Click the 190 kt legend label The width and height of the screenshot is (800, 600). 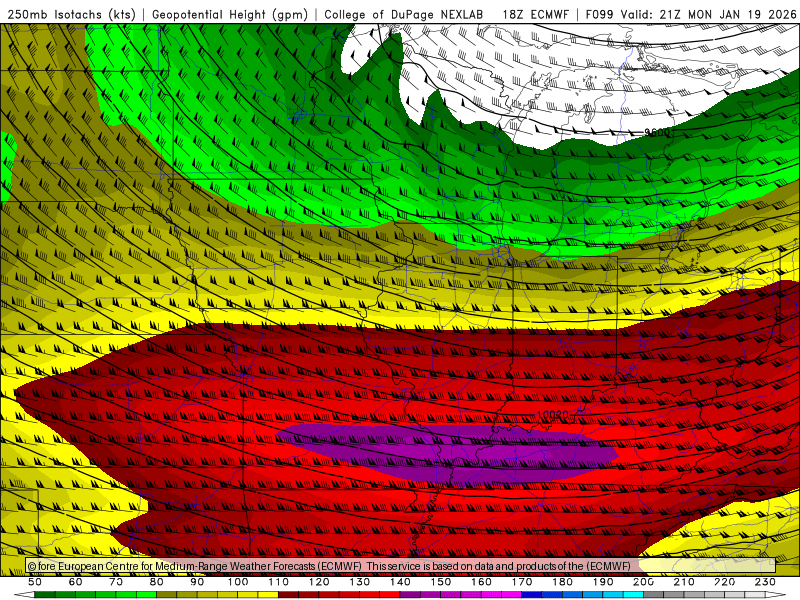[x=603, y=582]
